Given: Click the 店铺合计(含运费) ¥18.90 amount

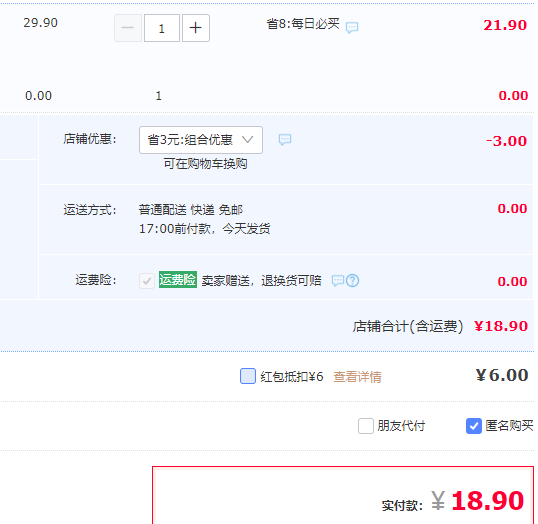Looking at the screenshot, I should pos(501,326).
